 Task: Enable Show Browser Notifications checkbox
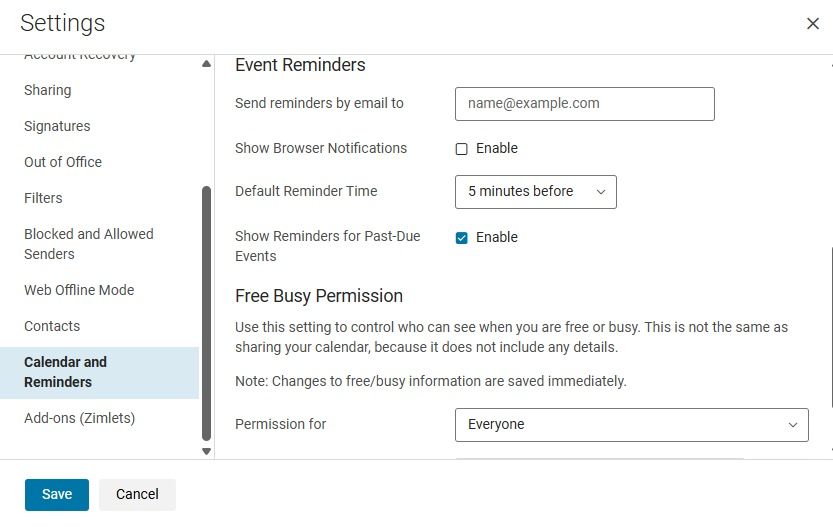[x=462, y=149]
